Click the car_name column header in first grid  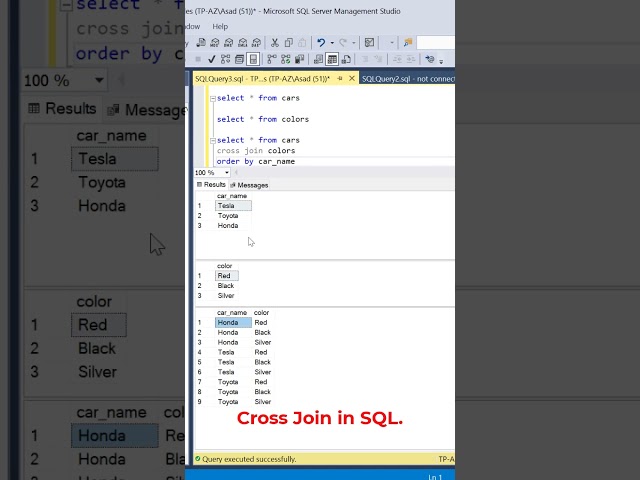pos(232,196)
